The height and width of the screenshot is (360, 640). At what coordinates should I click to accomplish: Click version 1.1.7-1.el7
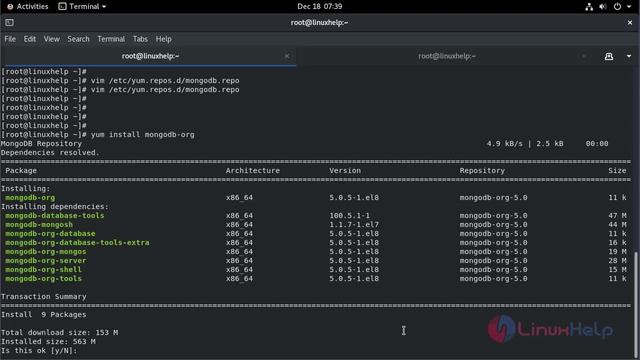coord(354,224)
